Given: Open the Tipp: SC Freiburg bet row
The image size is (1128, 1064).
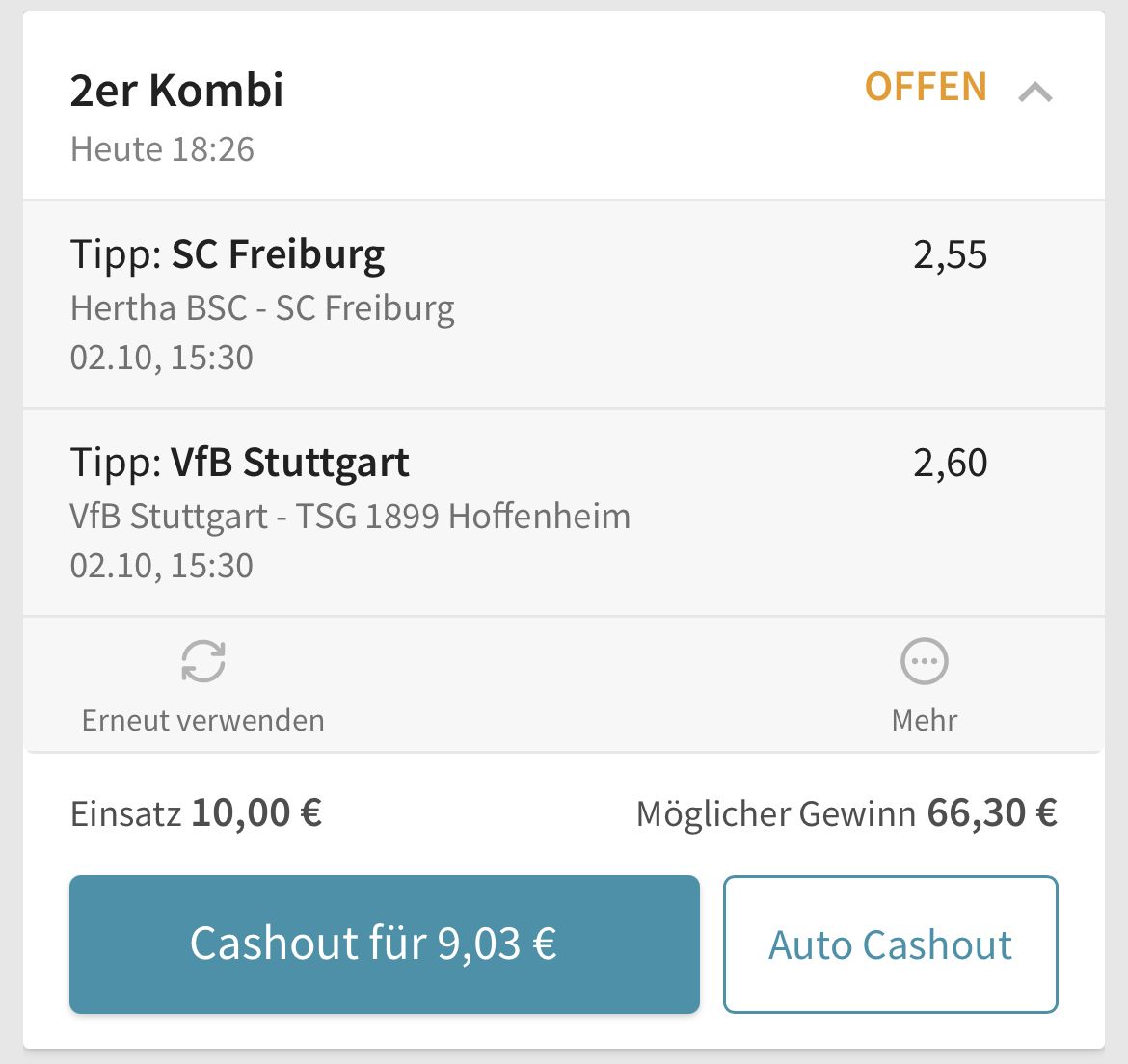Looking at the screenshot, I should click(x=564, y=305).
